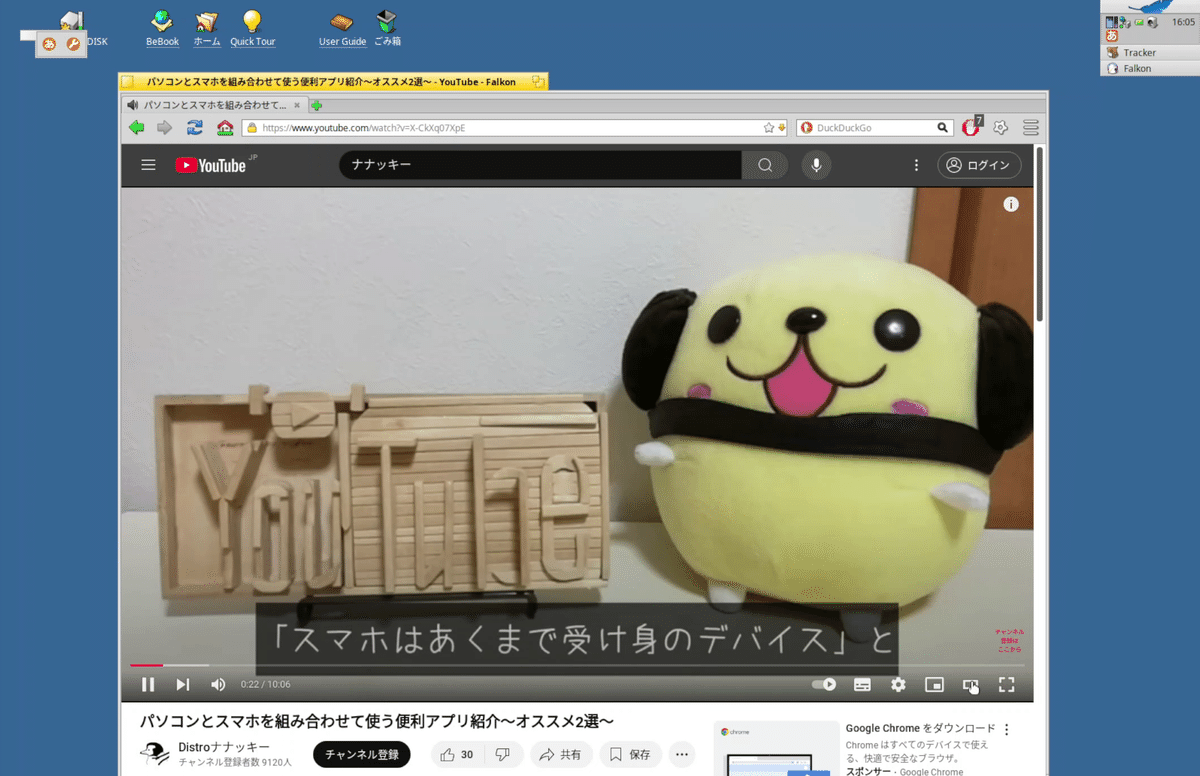Screen dimensions: 1200x776
Task: Open the User Guide desktop icon
Action: click(x=342, y=29)
